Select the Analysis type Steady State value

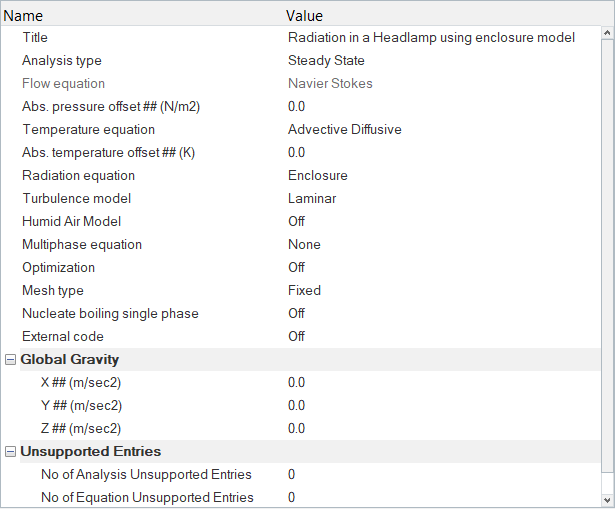click(326, 61)
